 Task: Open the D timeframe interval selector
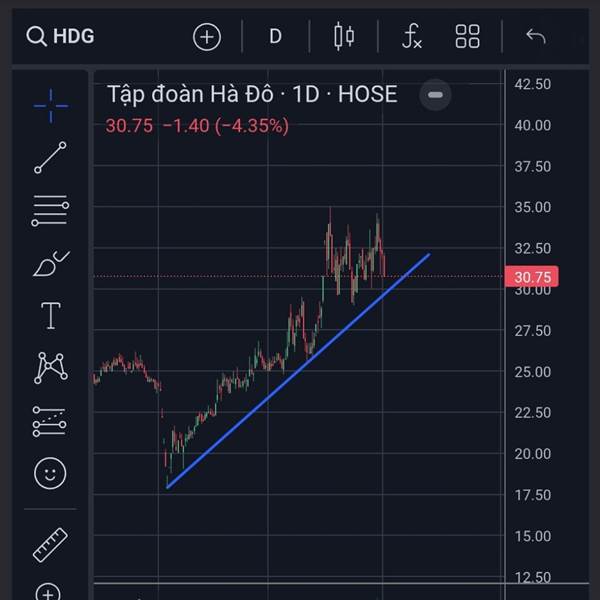(276, 37)
